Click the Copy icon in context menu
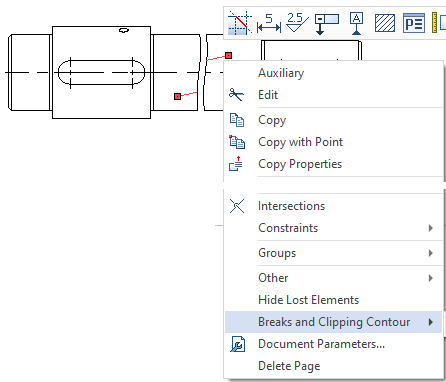The height and width of the screenshot is (382, 446). tap(237, 120)
